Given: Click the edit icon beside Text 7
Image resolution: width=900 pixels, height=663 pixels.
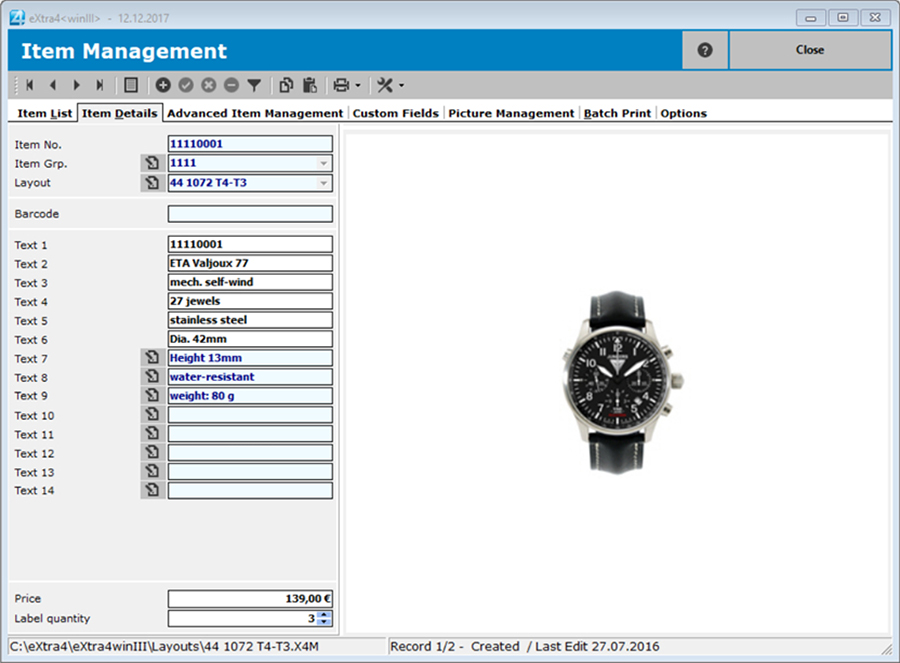Looking at the screenshot, I should (152, 358).
